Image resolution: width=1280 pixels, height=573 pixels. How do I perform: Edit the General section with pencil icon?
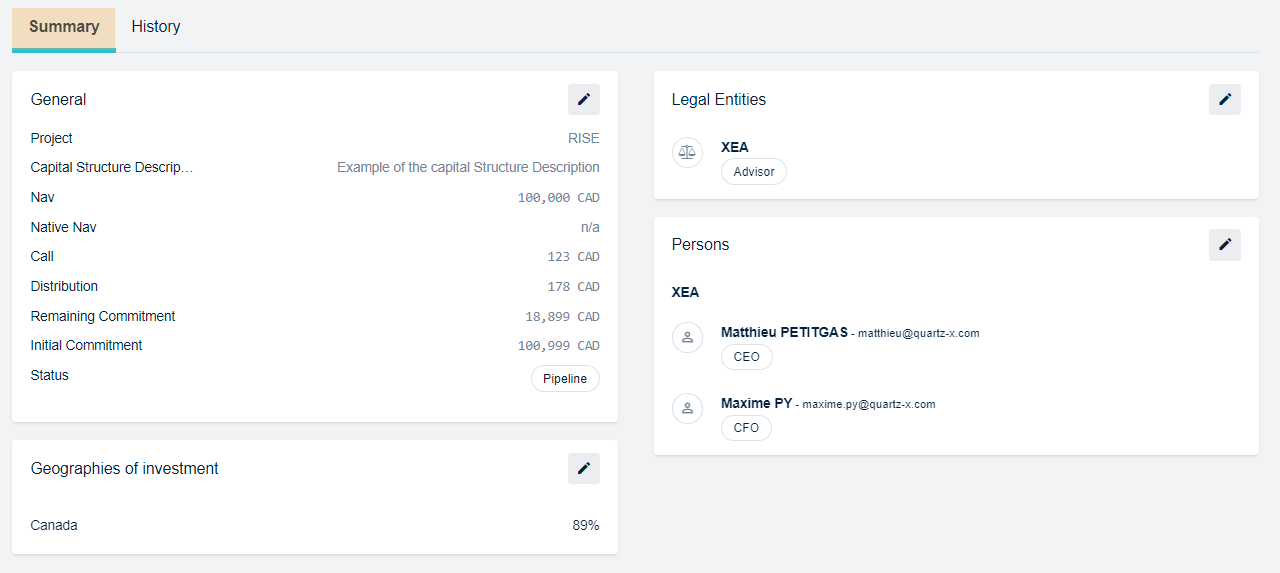tap(584, 99)
